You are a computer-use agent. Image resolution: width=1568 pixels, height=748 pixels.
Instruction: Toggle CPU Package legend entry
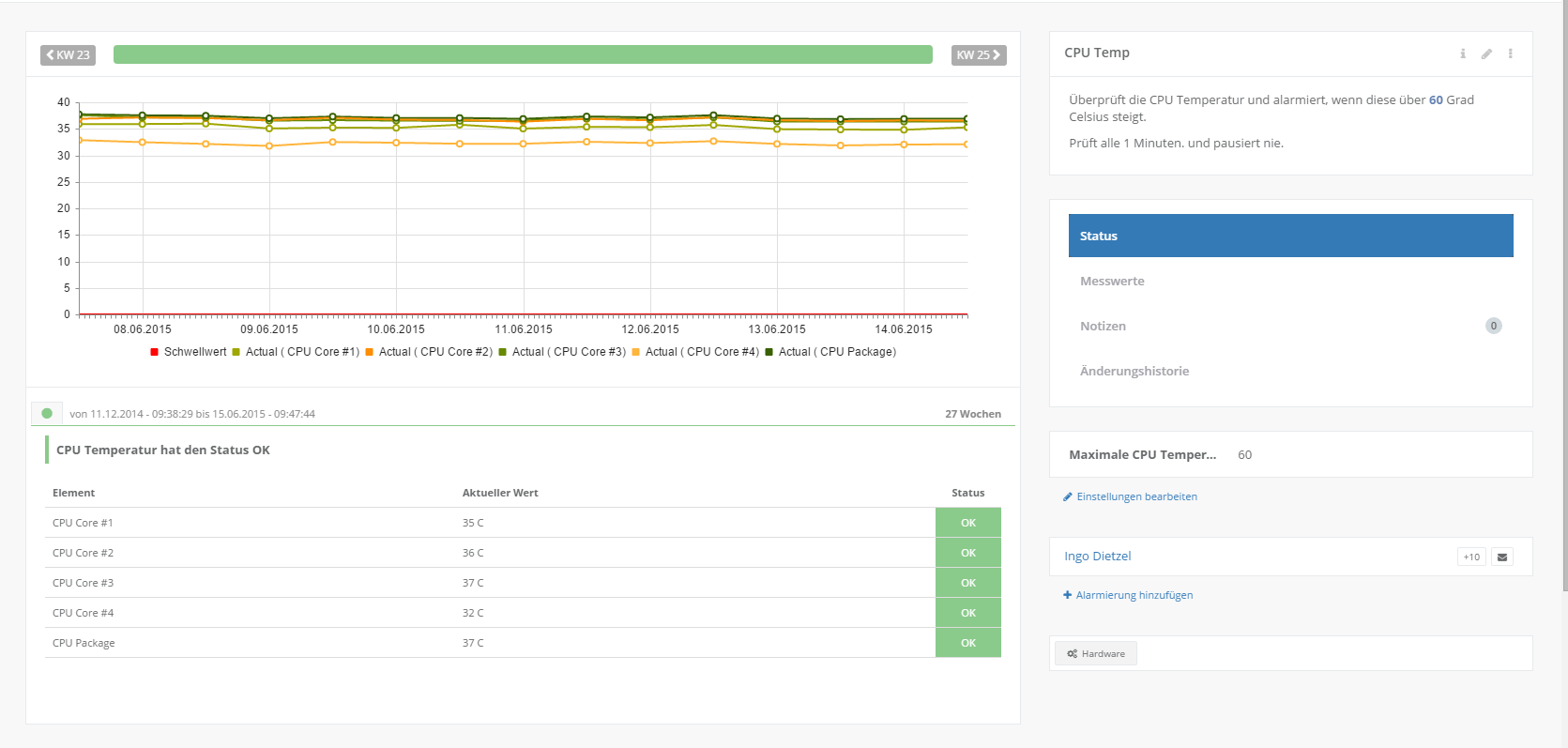coord(830,352)
